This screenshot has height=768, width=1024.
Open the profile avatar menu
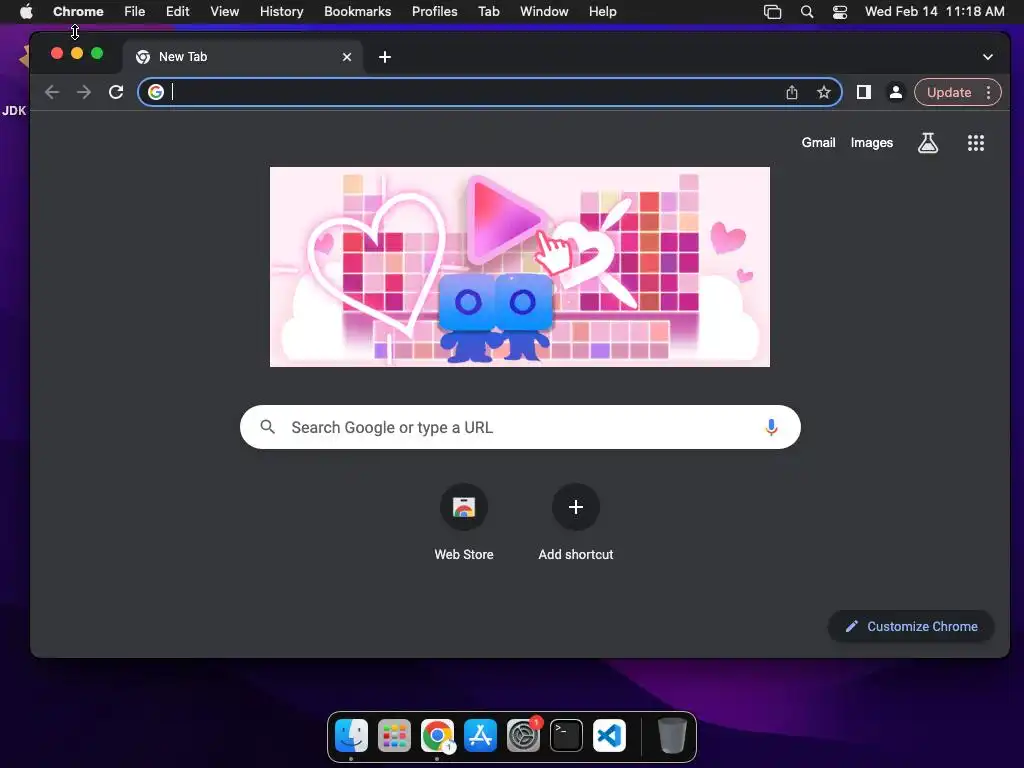tap(895, 92)
